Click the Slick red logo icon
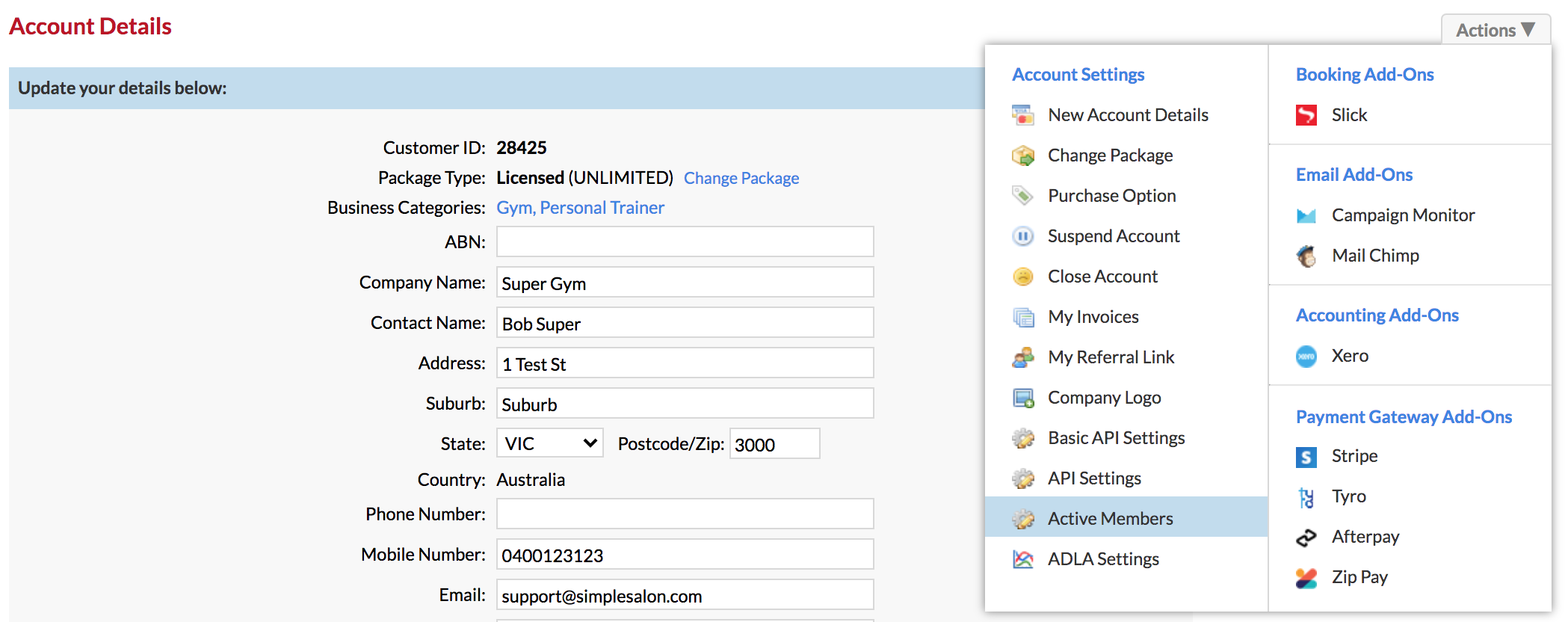This screenshot has width=1568, height=622. pyautogui.click(x=1306, y=115)
